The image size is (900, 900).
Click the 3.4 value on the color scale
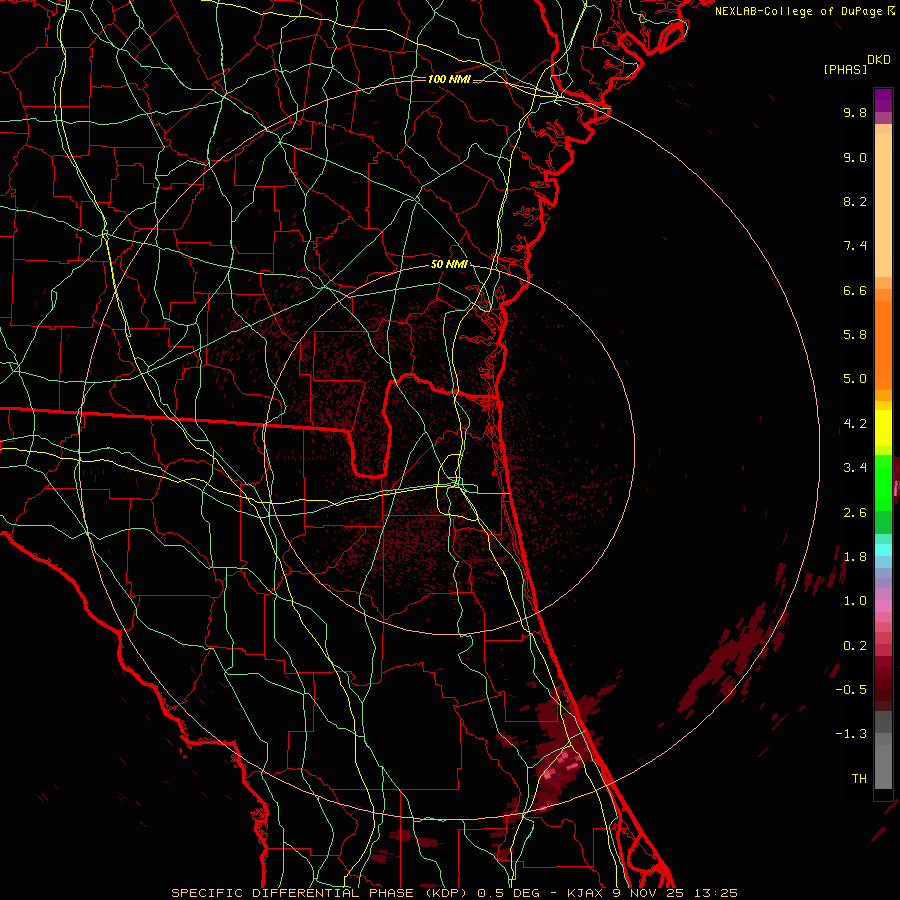coord(855,468)
